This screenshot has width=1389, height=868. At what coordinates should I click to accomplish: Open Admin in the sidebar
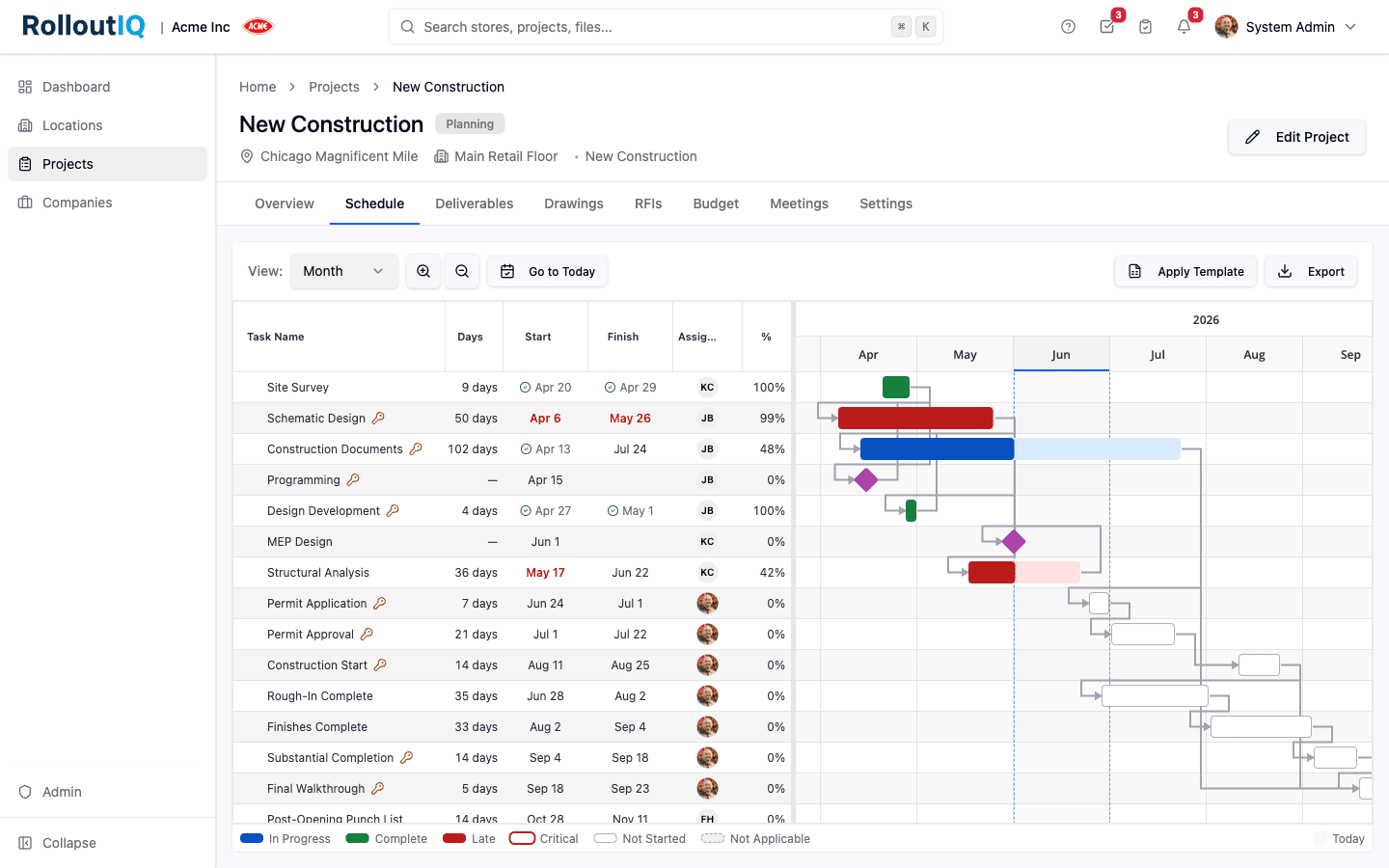(x=107, y=792)
